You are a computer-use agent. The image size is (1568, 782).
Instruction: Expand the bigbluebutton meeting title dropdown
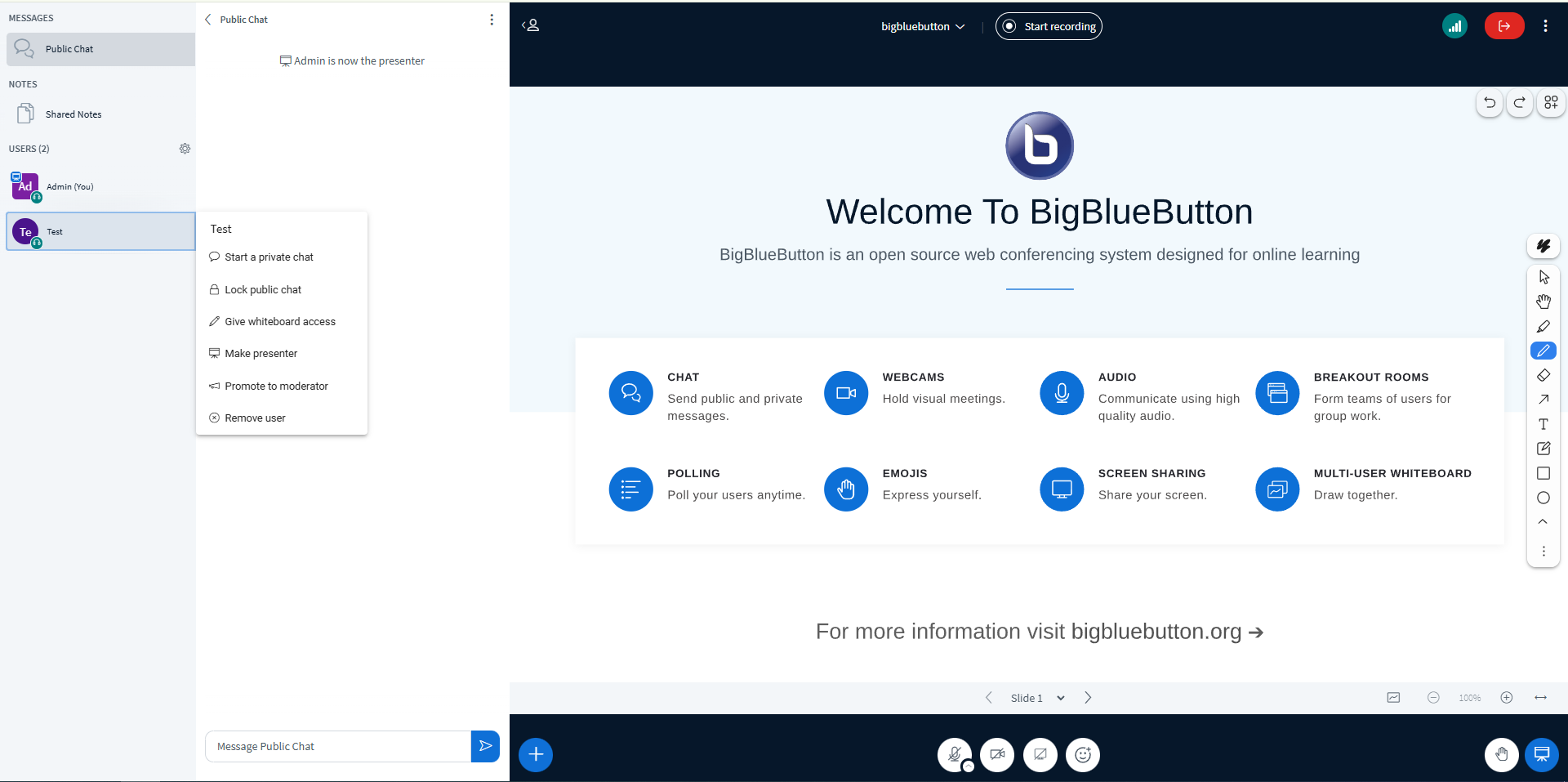click(x=923, y=26)
